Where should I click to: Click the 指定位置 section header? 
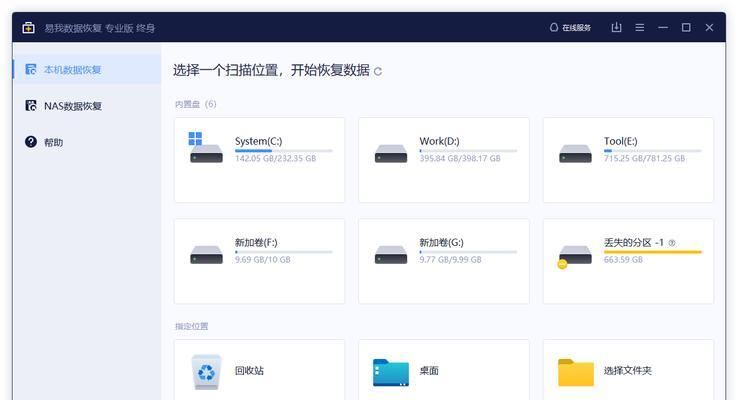pos(192,326)
